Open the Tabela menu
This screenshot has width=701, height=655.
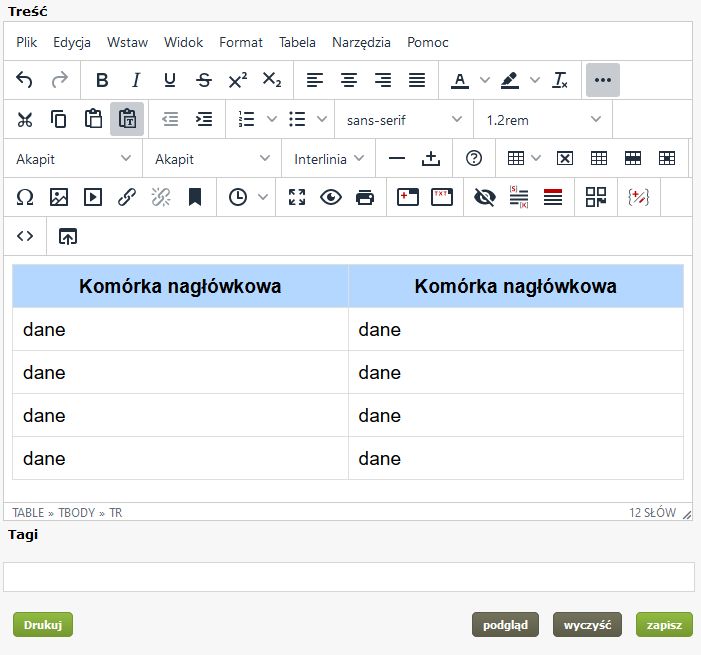point(297,42)
